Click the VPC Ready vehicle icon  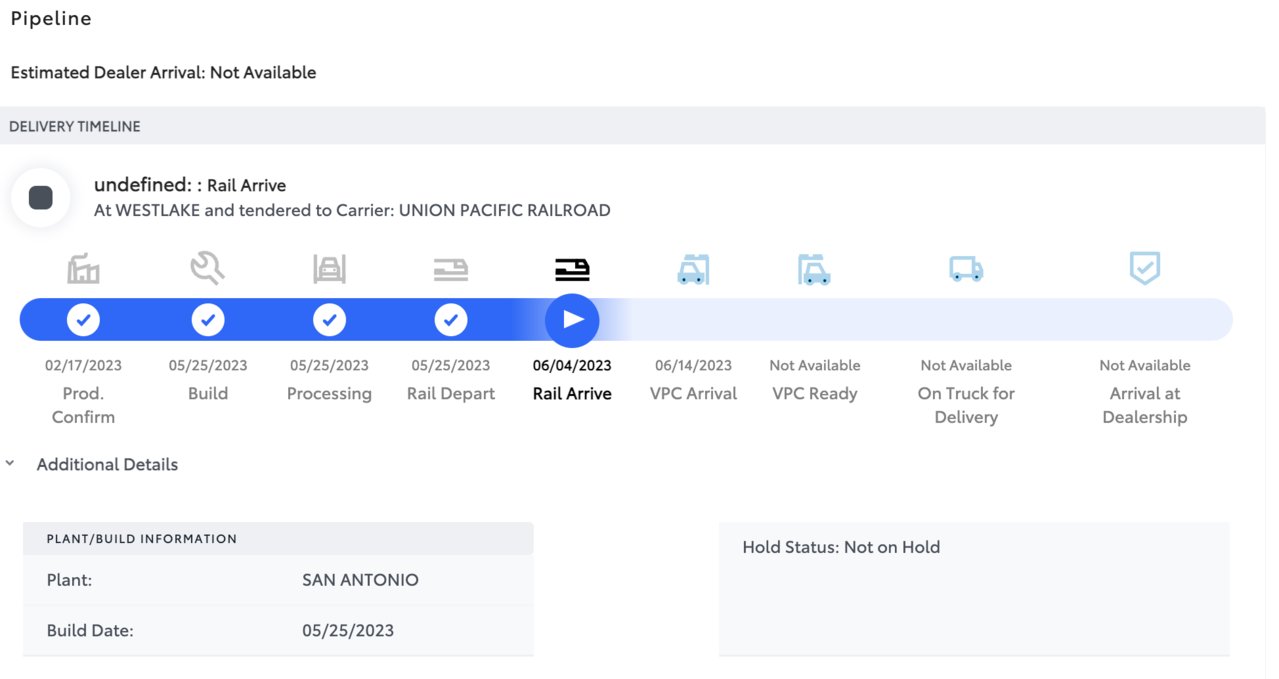814,269
